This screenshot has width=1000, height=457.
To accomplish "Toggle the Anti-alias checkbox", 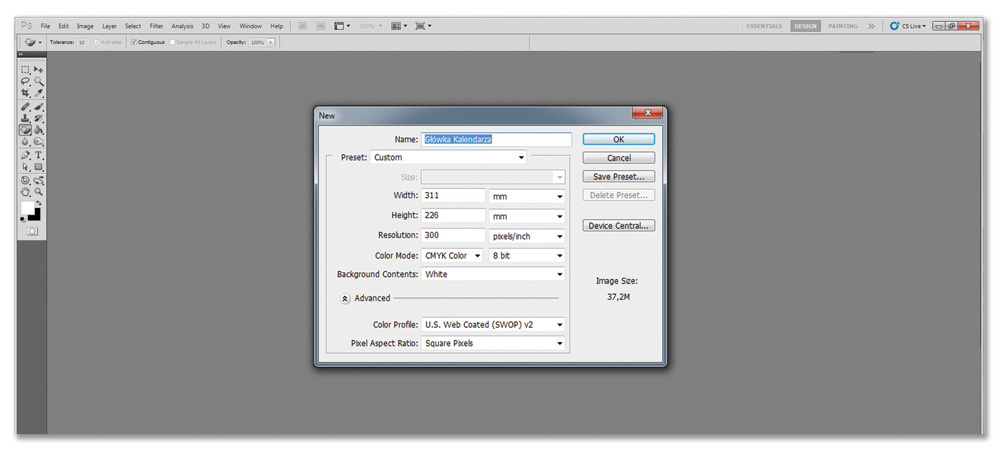I will click(97, 42).
